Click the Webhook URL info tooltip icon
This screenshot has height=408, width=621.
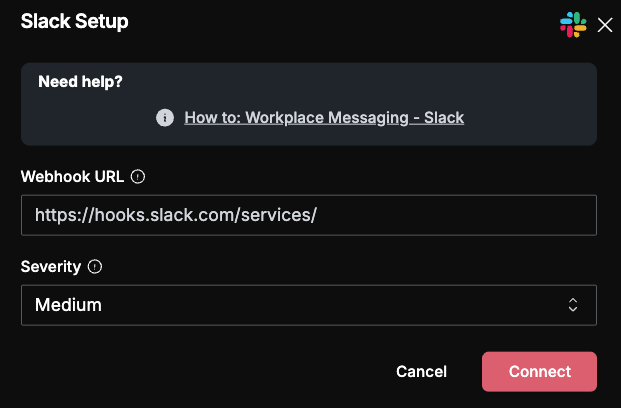point(138,176)
